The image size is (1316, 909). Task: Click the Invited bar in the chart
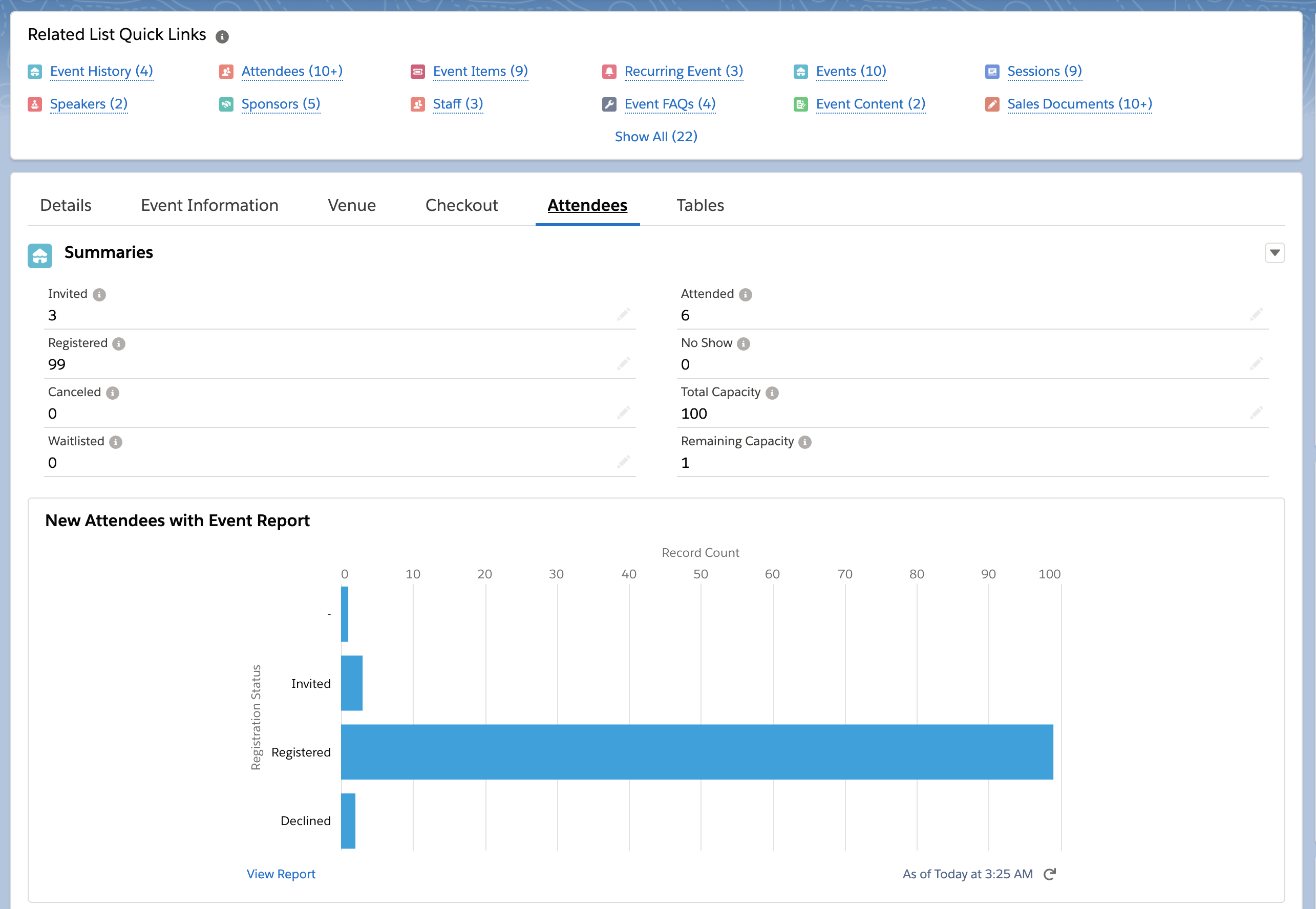pyautogui.click(x=351, y=683)
